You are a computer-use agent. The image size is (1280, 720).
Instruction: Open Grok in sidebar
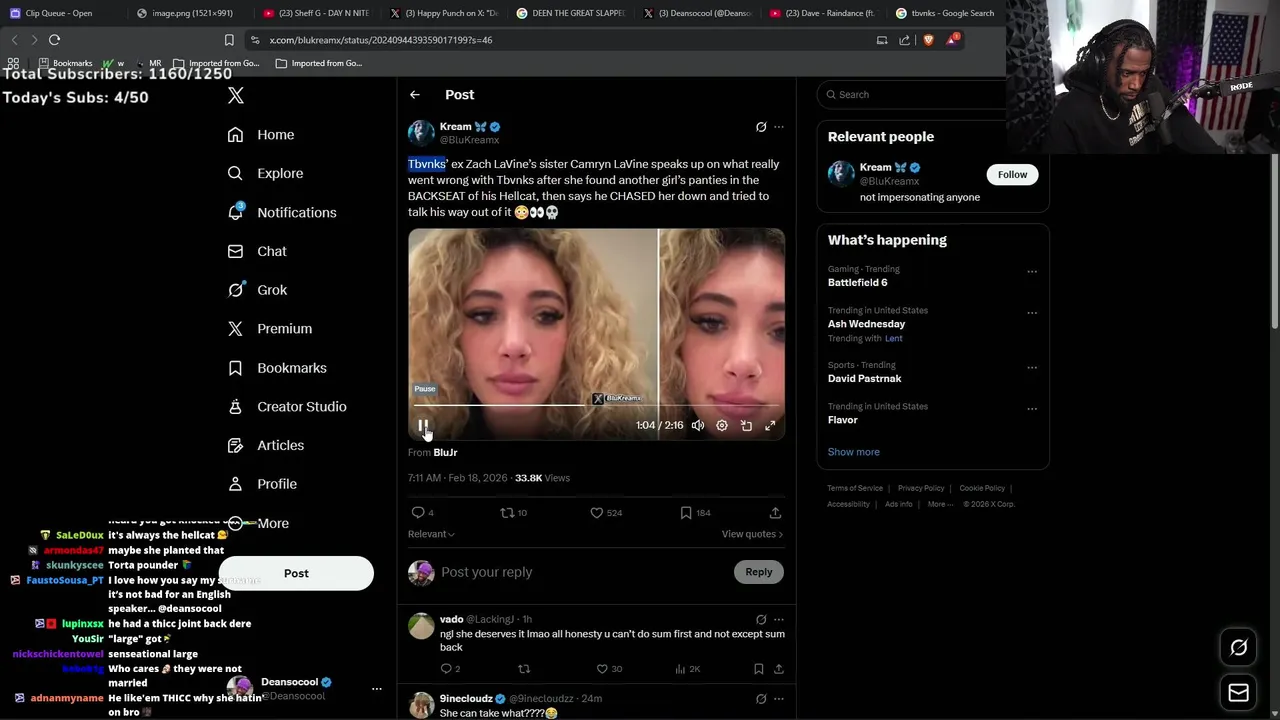(257, 290)
